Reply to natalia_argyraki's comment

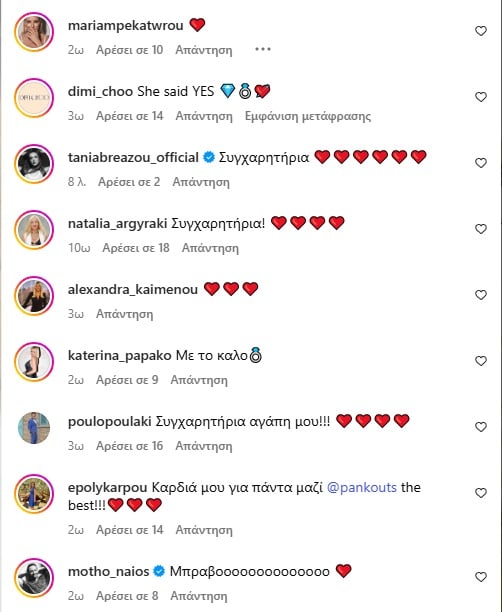click(x=210, y=248)
